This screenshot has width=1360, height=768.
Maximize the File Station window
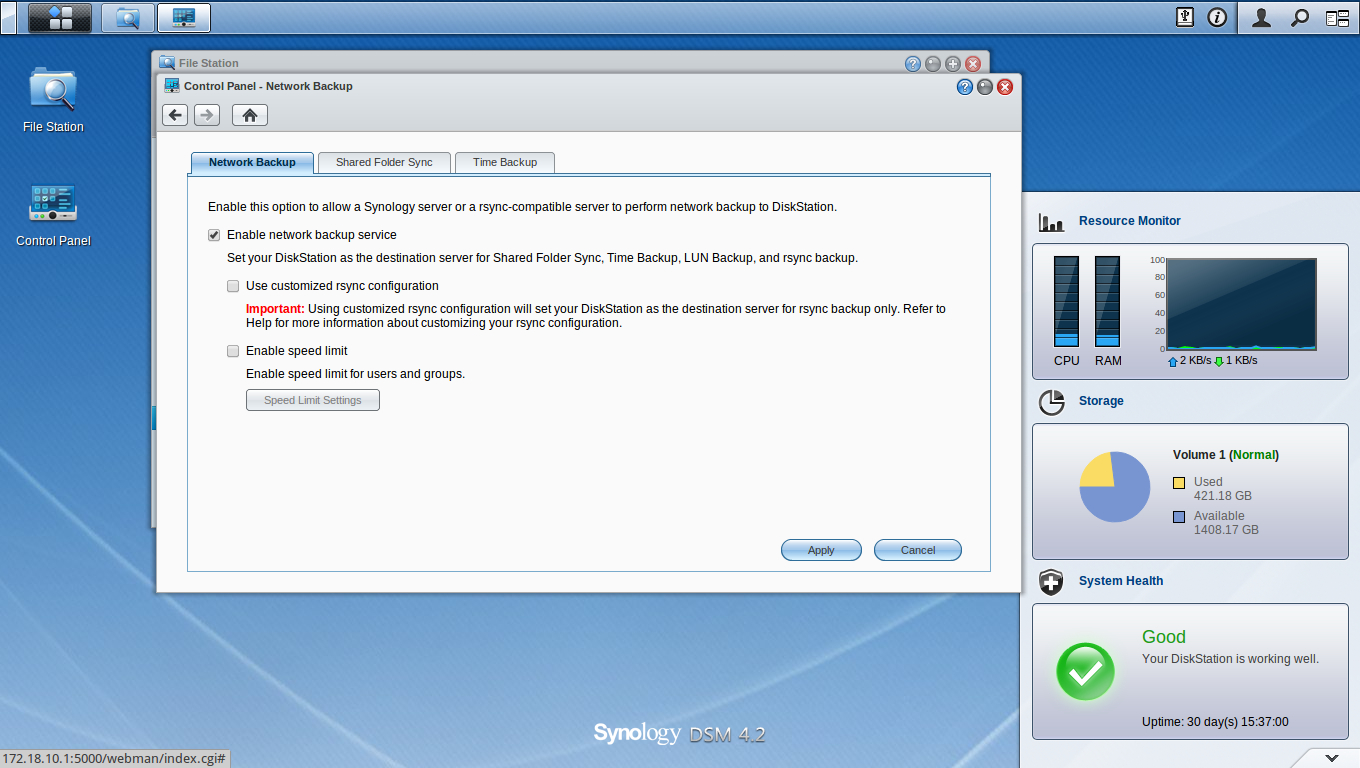(x=953, y=64)
